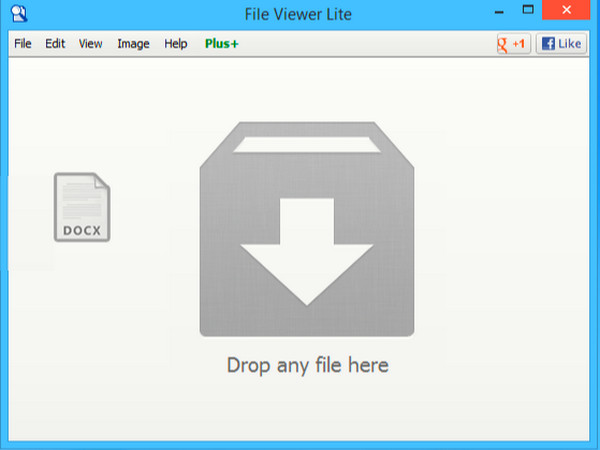
Task: Minimize the File Viewer Lite window
Action: click(499, 11)
